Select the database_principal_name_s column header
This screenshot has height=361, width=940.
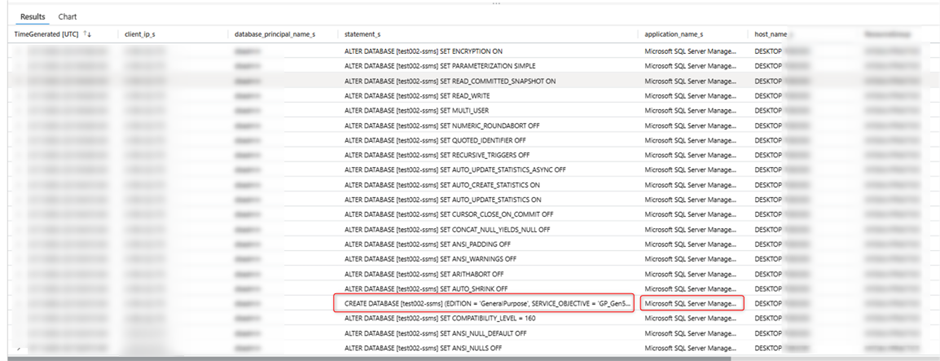tap(275, 35)
